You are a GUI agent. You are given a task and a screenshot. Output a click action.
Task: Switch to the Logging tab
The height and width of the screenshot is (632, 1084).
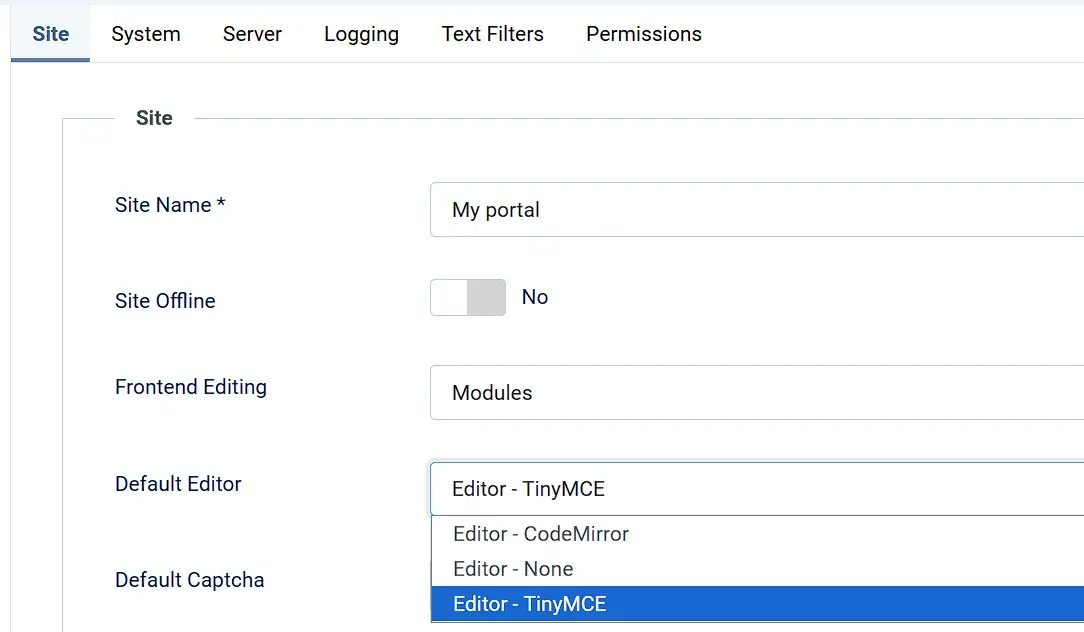click(361, 33)
